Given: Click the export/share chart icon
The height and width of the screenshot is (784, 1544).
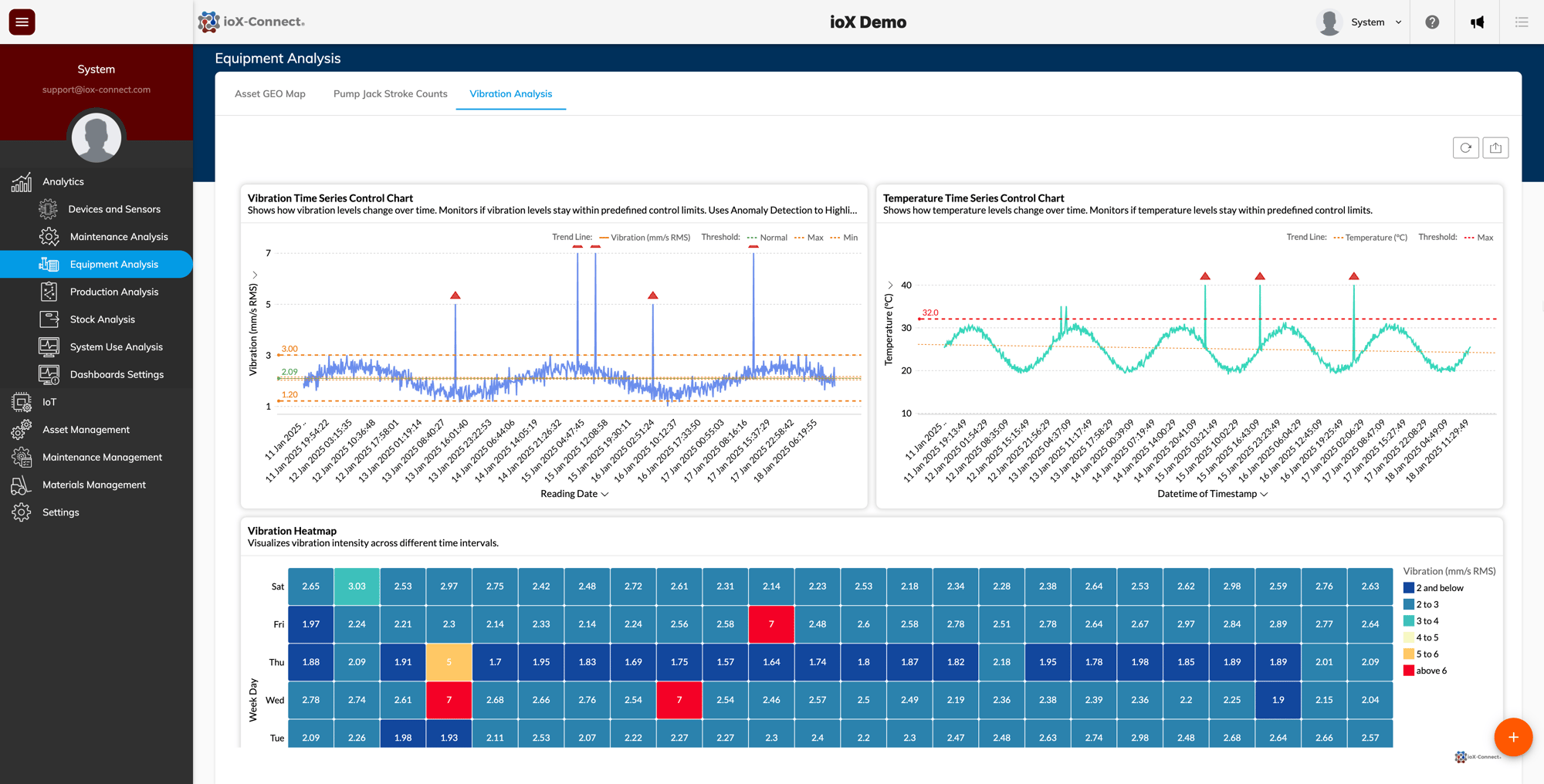Looking at the screenshot, I should (1495, 147).
